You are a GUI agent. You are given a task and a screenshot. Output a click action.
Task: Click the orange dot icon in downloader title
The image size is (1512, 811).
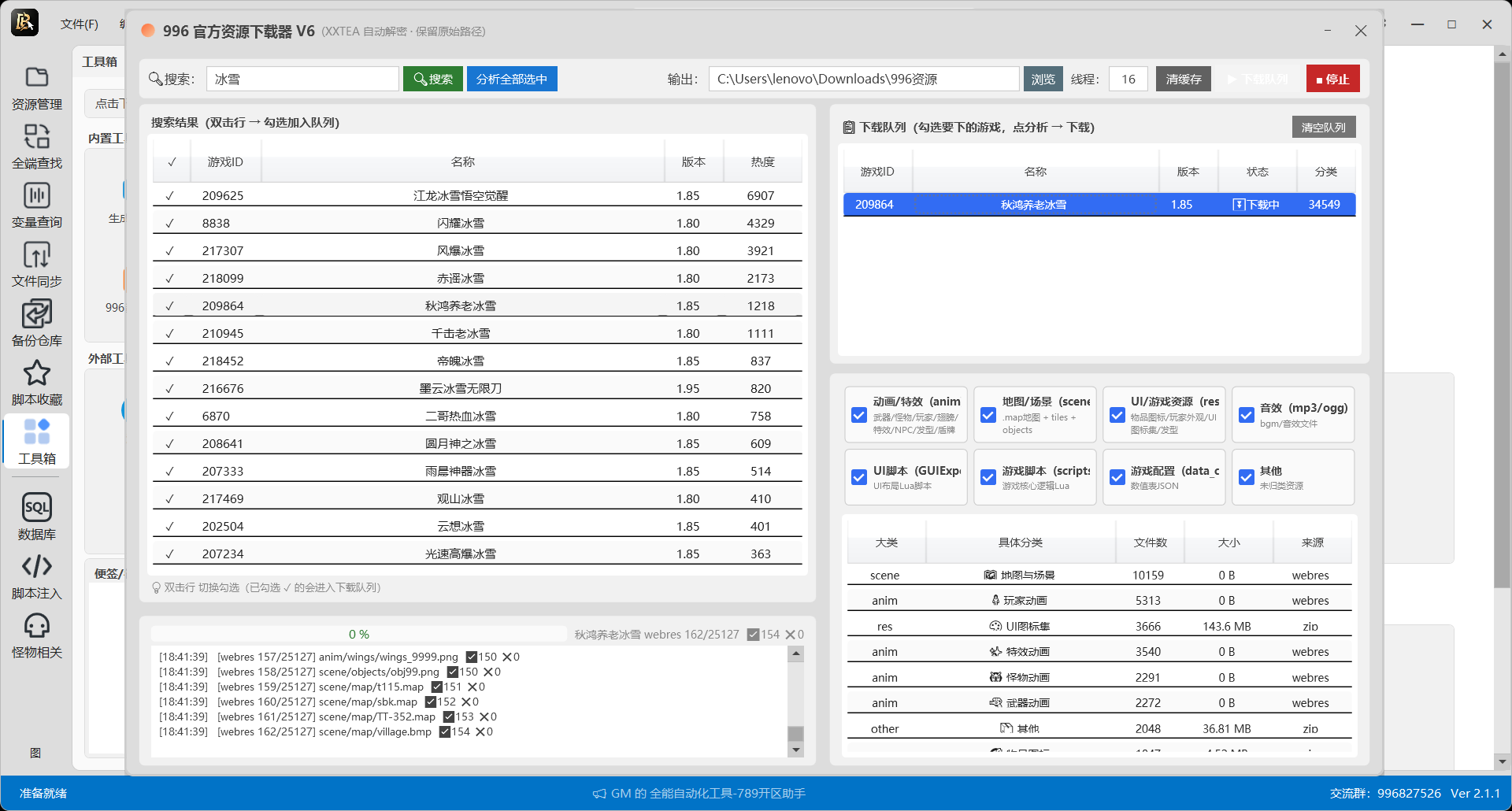coord(147,31)
